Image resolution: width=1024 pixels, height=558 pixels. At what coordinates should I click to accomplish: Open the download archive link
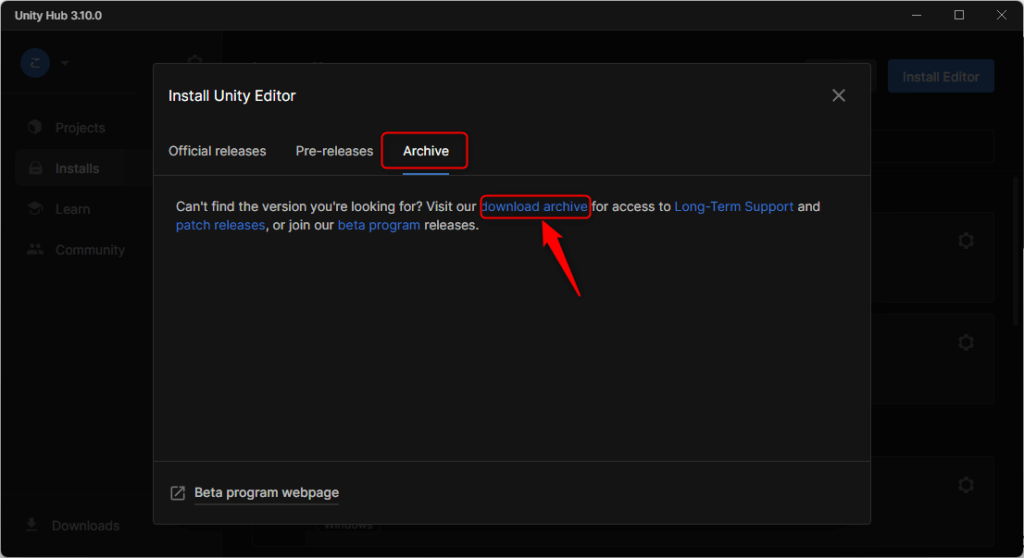[535, 207]
